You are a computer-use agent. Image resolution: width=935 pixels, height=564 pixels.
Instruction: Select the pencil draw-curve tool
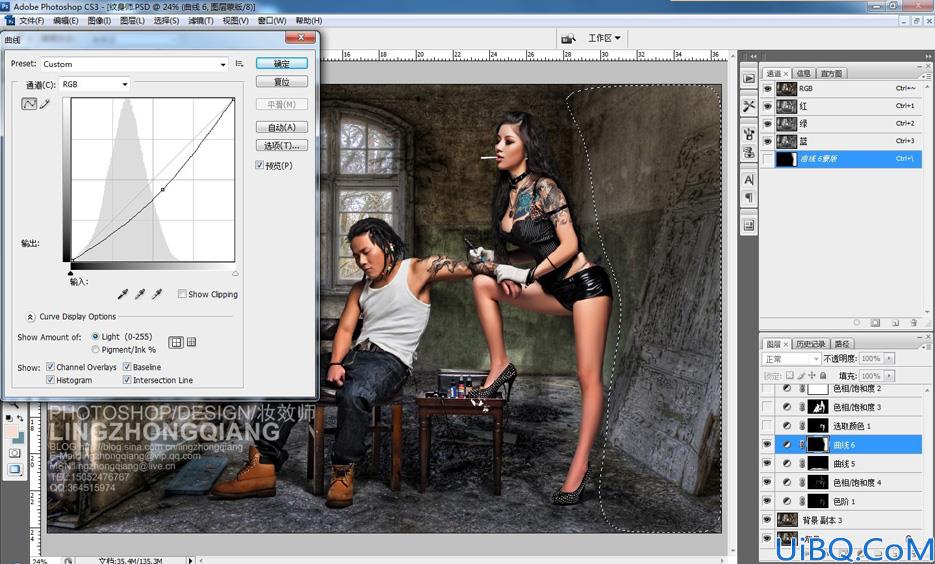coord(45,104)
